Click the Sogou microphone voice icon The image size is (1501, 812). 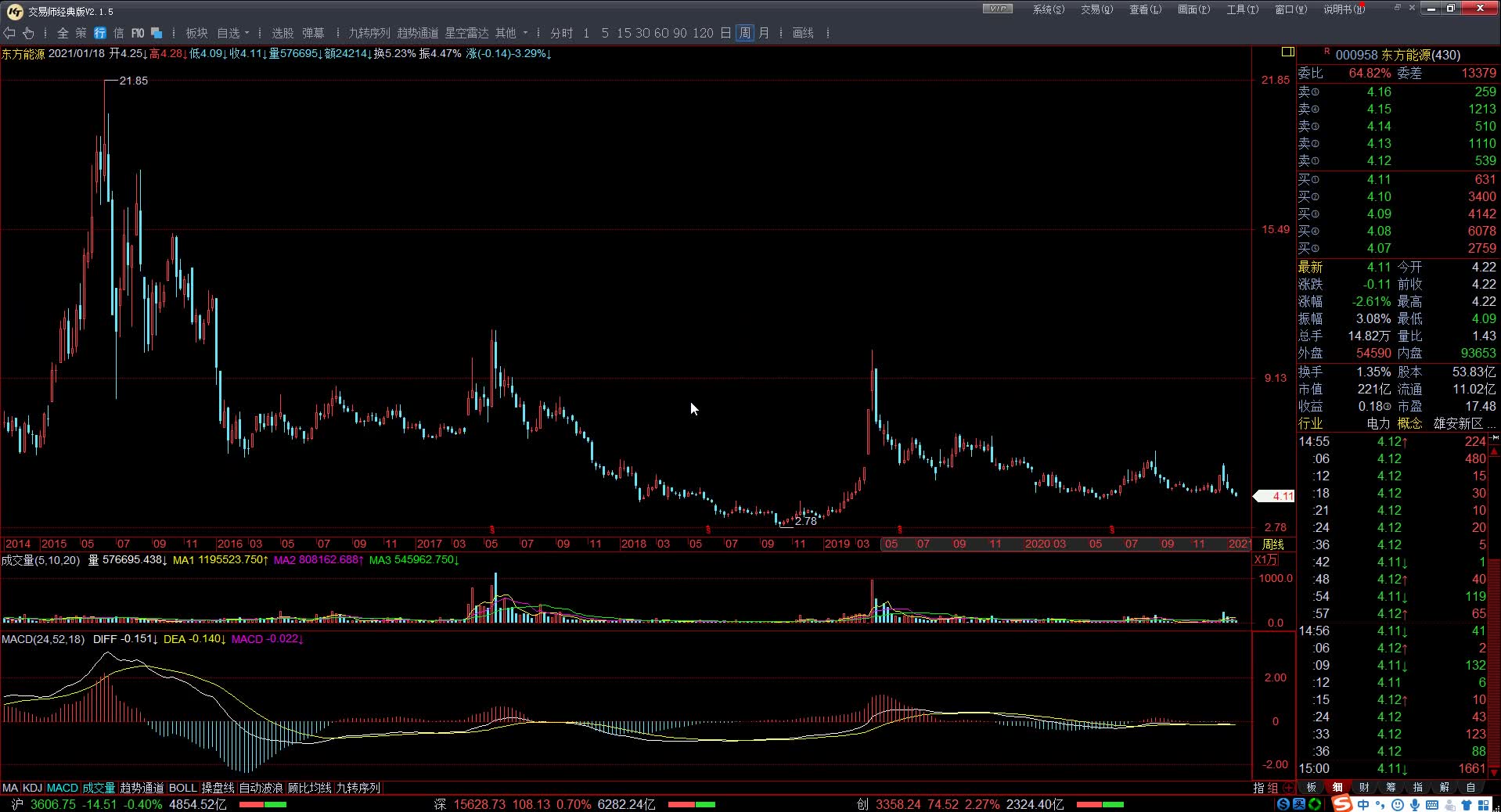click(x=1415, y=804)
